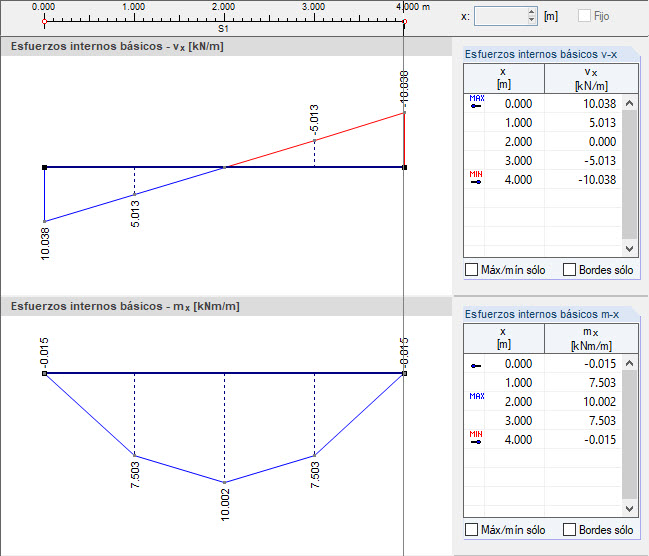Click the v-x table scrollbar thumb
This screenshot has height=556, width=649.
(x=629, y=174)
